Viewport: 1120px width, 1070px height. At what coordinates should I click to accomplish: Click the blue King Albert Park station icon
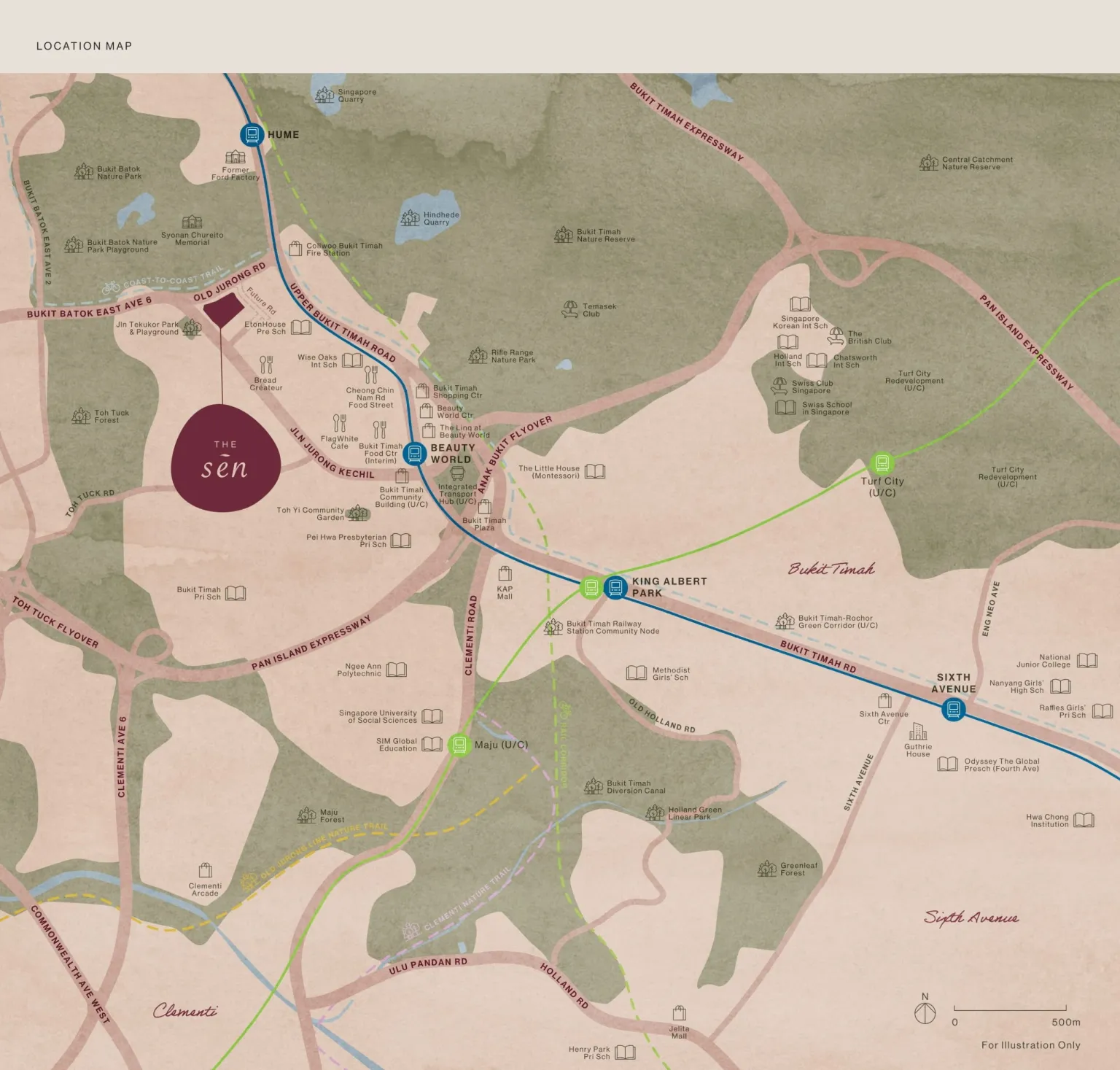[616, 587]
